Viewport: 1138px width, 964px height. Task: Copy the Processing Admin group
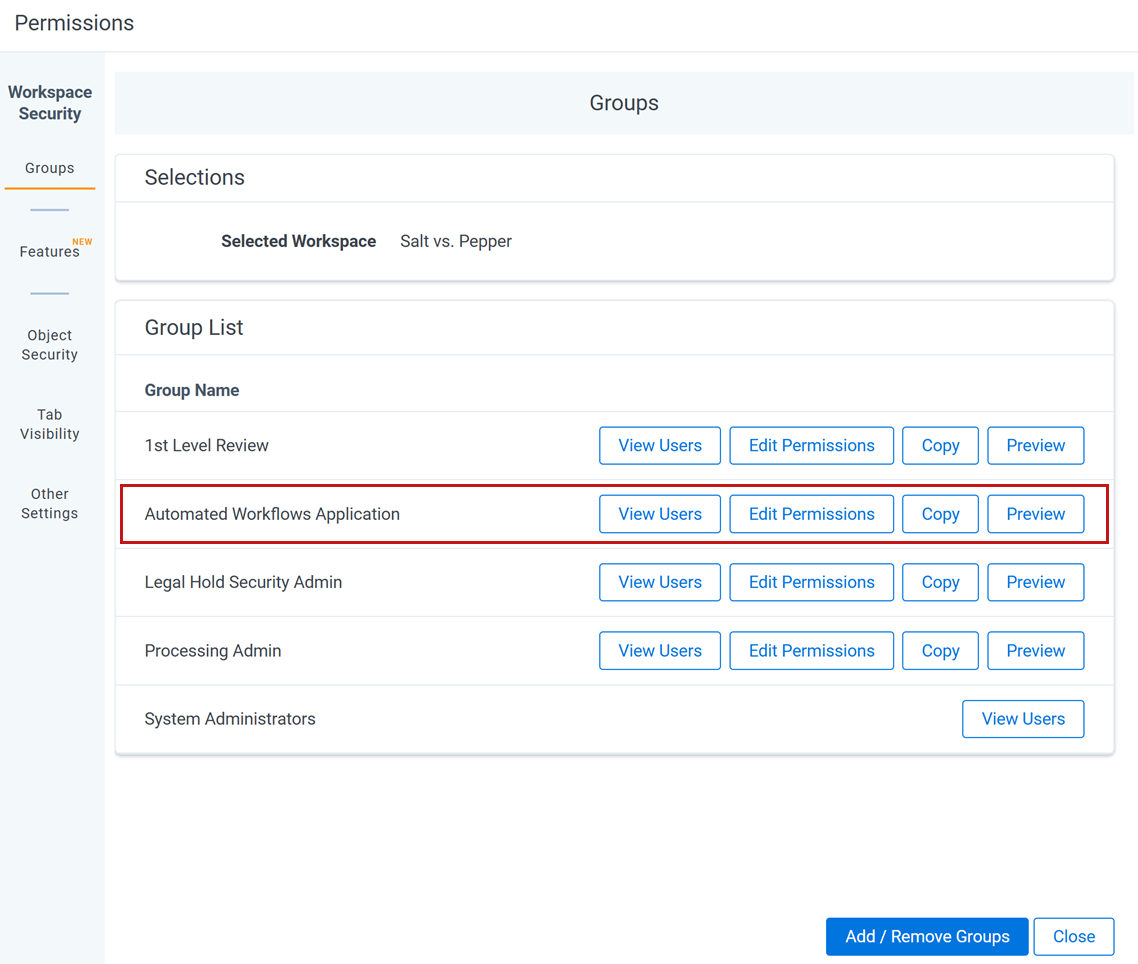click(x=940, y=650)
